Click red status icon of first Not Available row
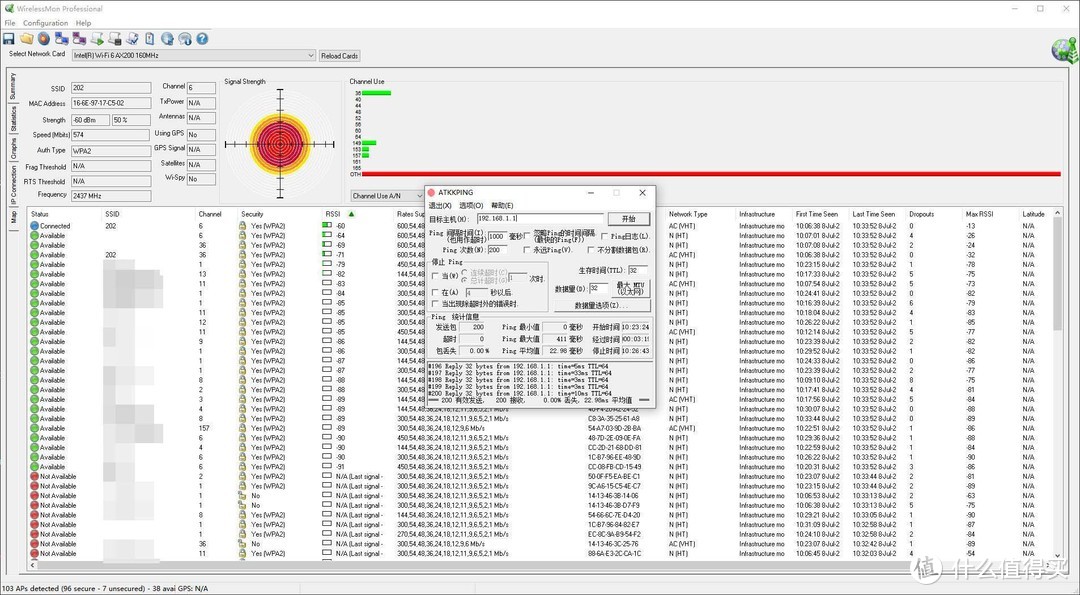The height and width of the screenshot is (595, 1080). [x=34, y=477]
